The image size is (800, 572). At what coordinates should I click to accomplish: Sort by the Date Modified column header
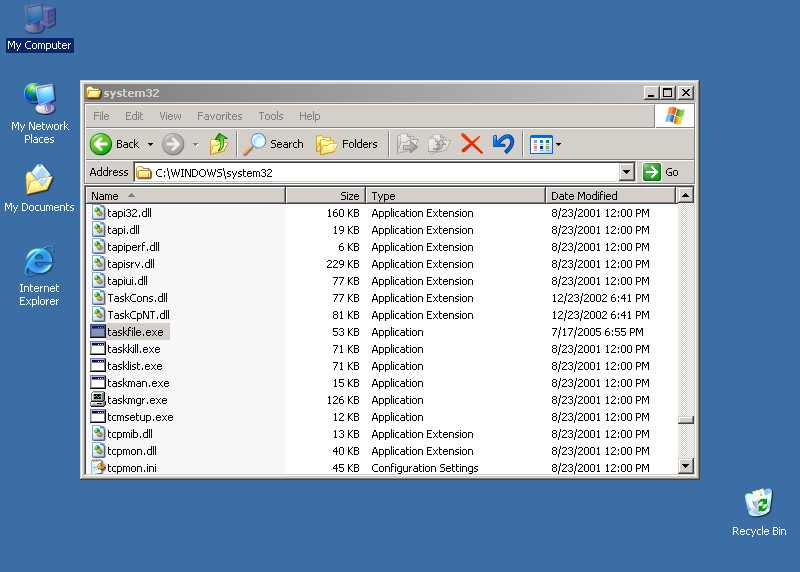point(610,195)
